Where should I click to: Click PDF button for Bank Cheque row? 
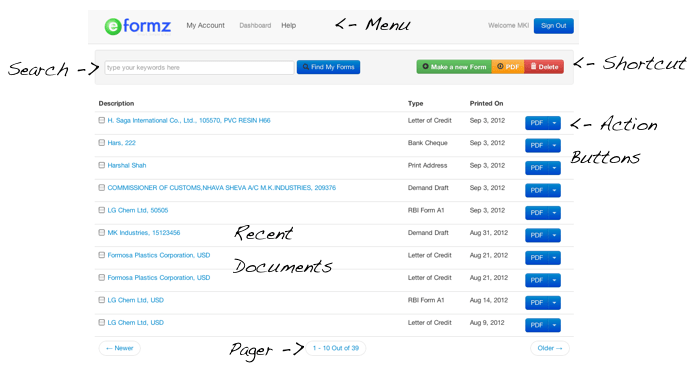tap(537, 146)
